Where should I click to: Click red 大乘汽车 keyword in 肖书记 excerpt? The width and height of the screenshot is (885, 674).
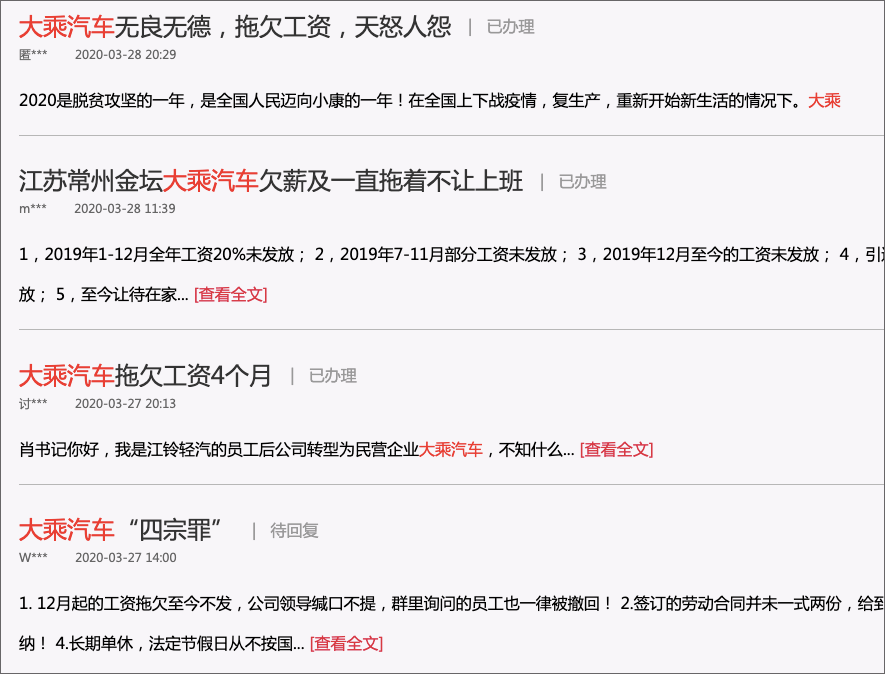[x=451, y=449]
